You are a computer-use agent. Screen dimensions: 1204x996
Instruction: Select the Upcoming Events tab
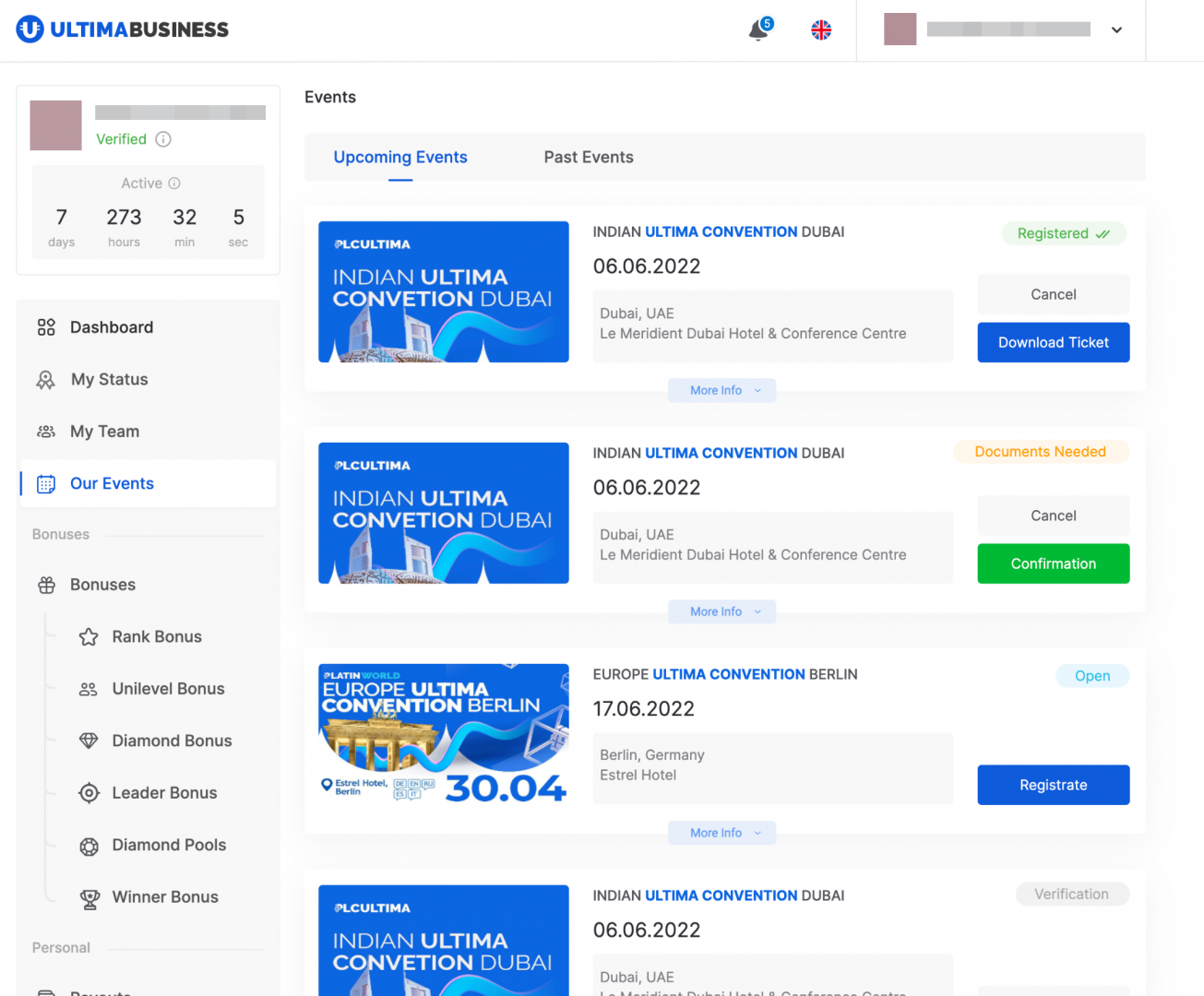coord(400,158)
